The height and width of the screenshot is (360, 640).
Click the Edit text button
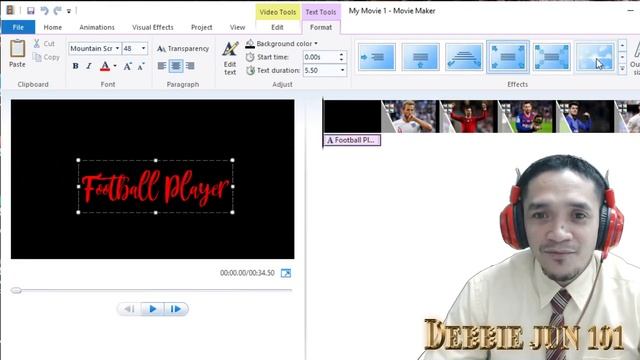[x=230, y=58]
